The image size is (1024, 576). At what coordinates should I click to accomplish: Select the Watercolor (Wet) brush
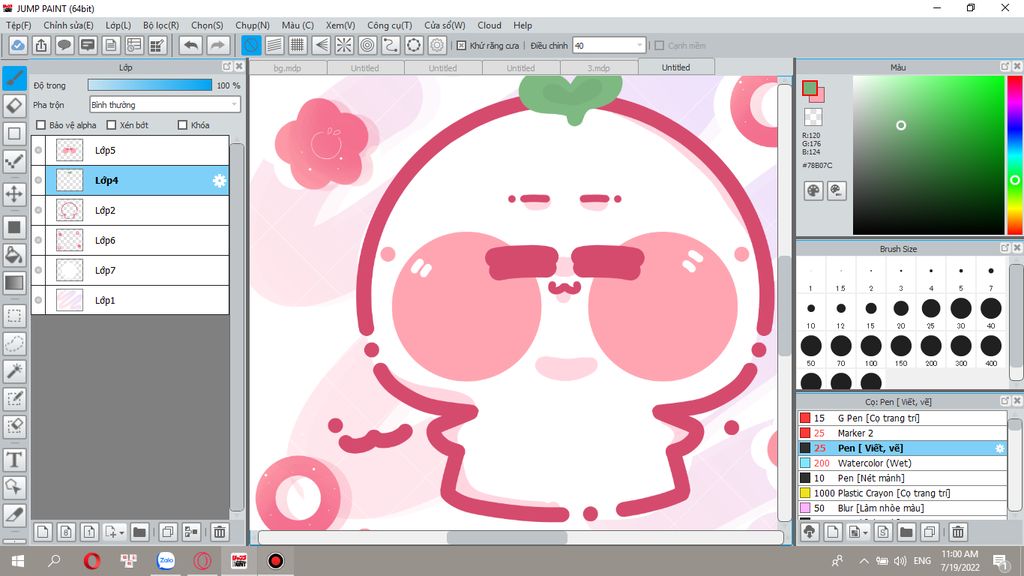point(902,463)
